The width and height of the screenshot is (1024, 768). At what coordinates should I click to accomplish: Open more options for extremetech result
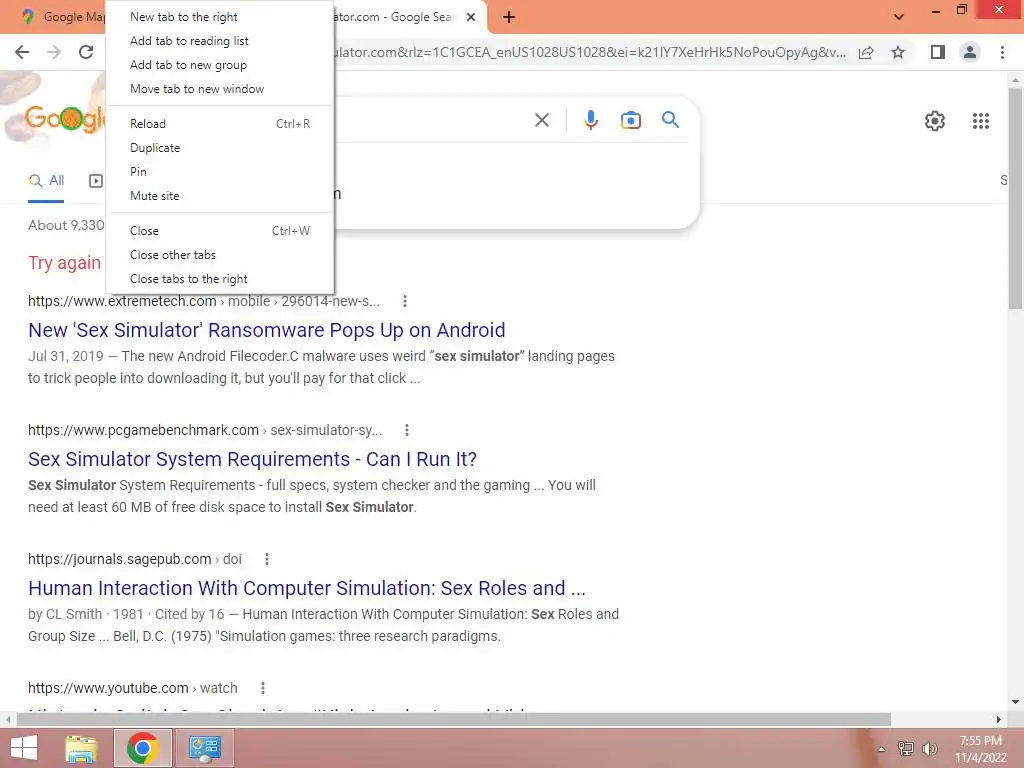tap(405, 301)
